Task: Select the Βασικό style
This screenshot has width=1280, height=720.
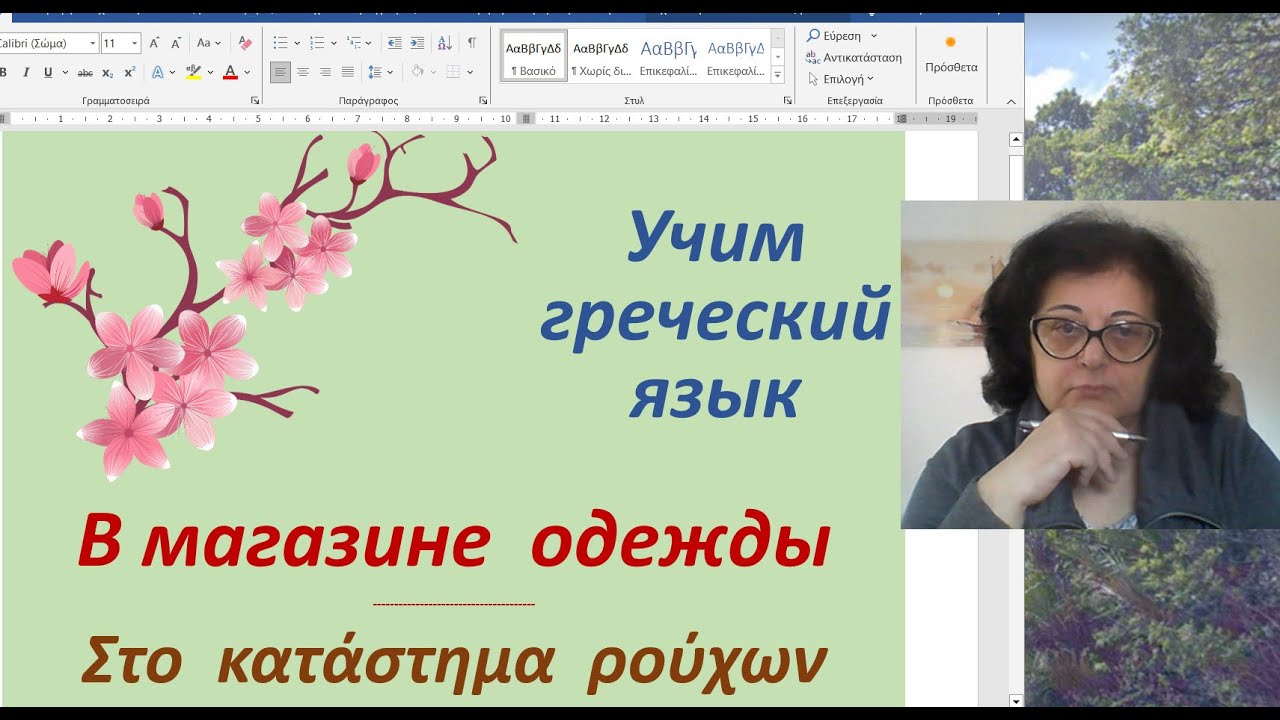Action: 534,56
